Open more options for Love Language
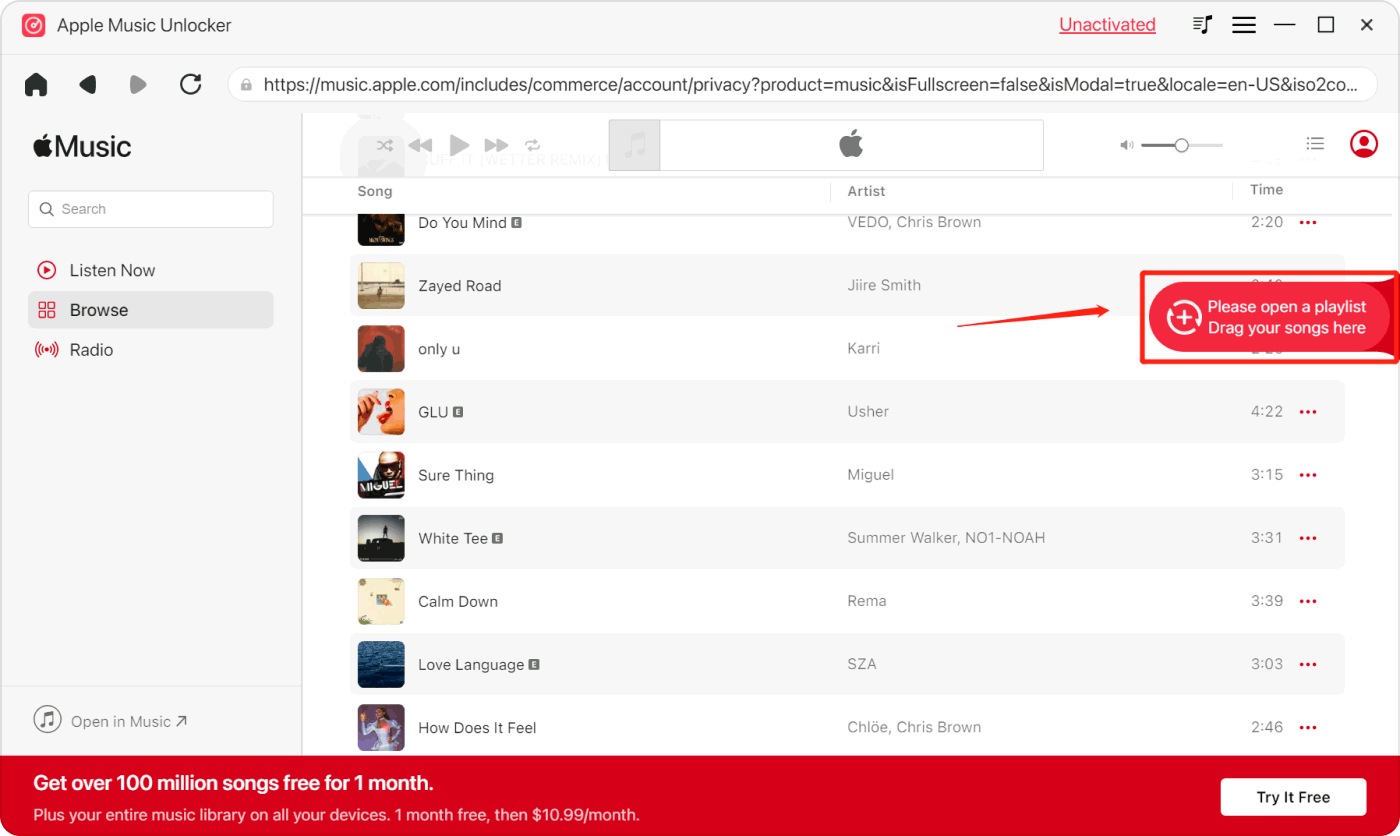This screenshot has width=1400, height=836. pyautogui.click(x=1308, y=664)
